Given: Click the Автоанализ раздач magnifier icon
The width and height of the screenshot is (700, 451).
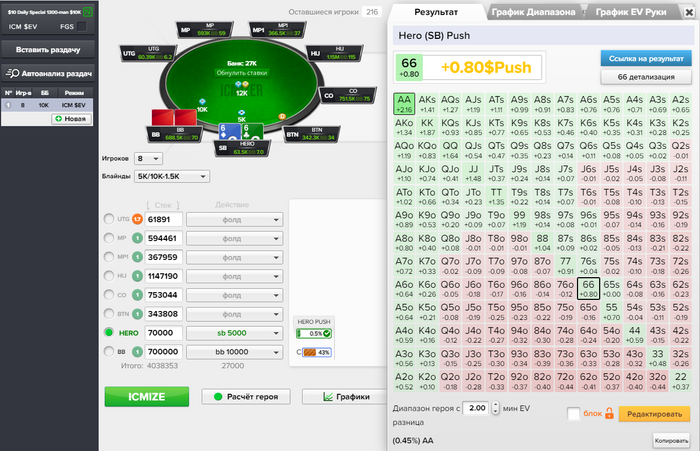Looking at the screenshot, I should click(12, 73).
